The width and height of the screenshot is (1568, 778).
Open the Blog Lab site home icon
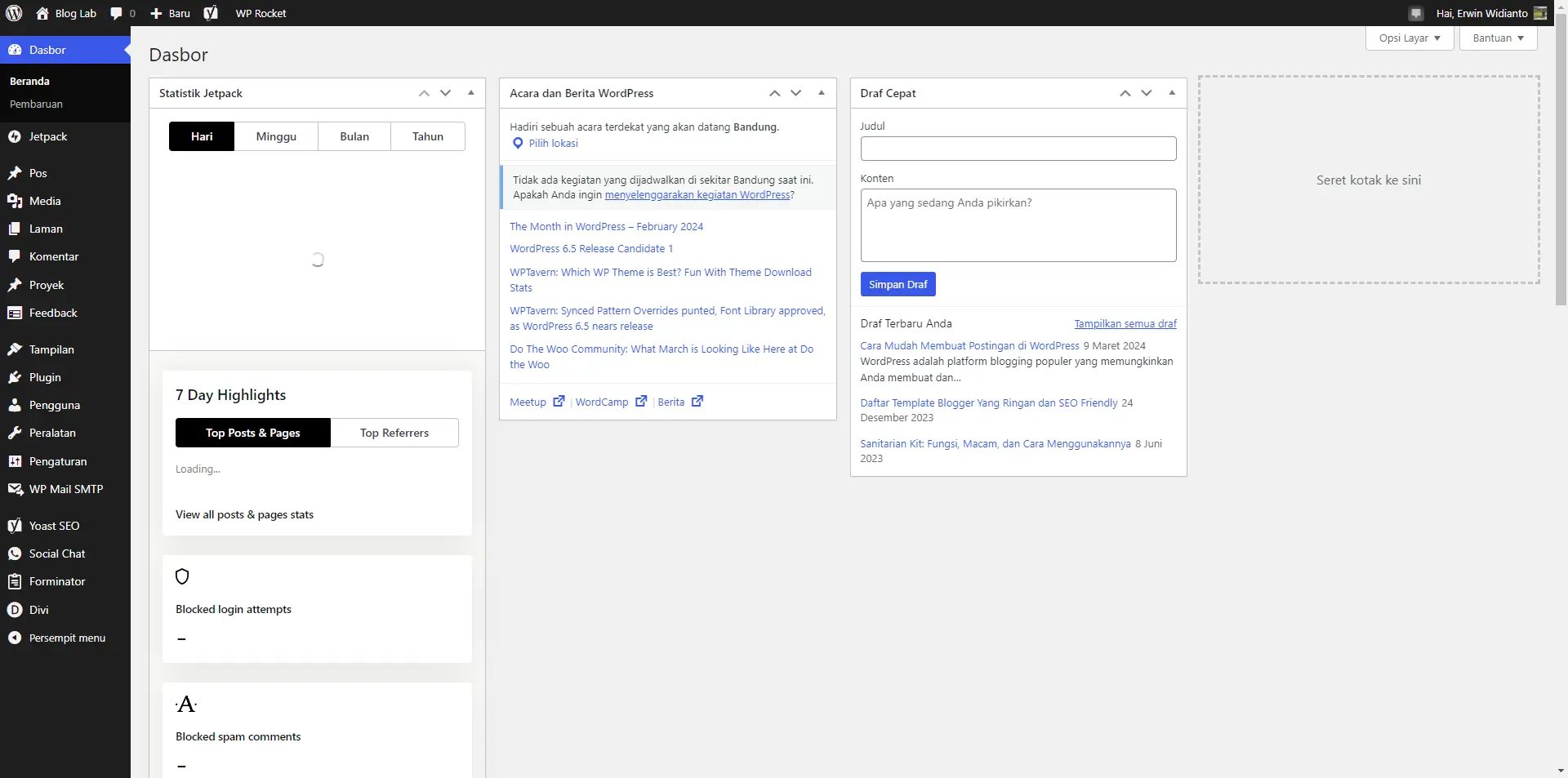click(x=42, y=13)
